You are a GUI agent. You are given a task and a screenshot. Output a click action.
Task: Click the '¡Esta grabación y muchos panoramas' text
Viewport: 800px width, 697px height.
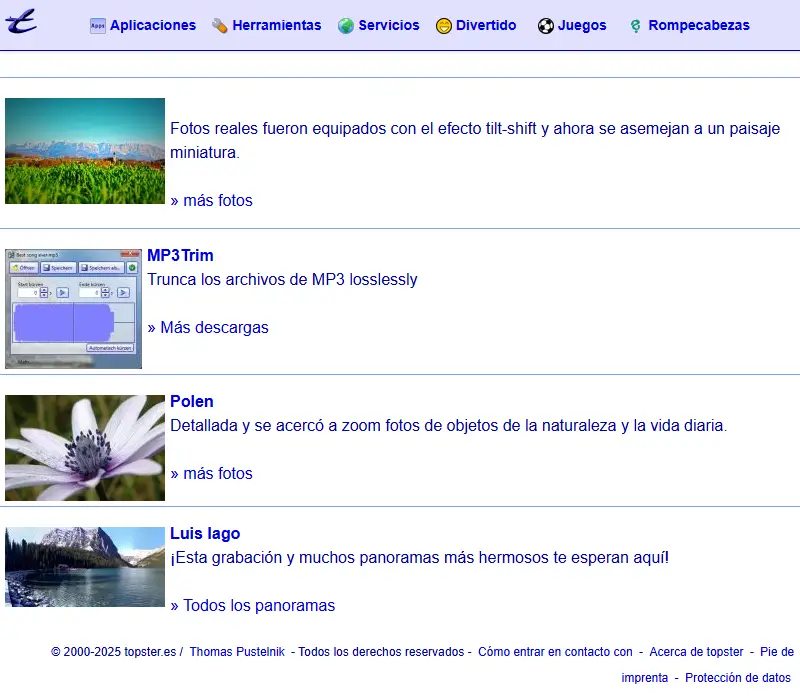[419, 558]
